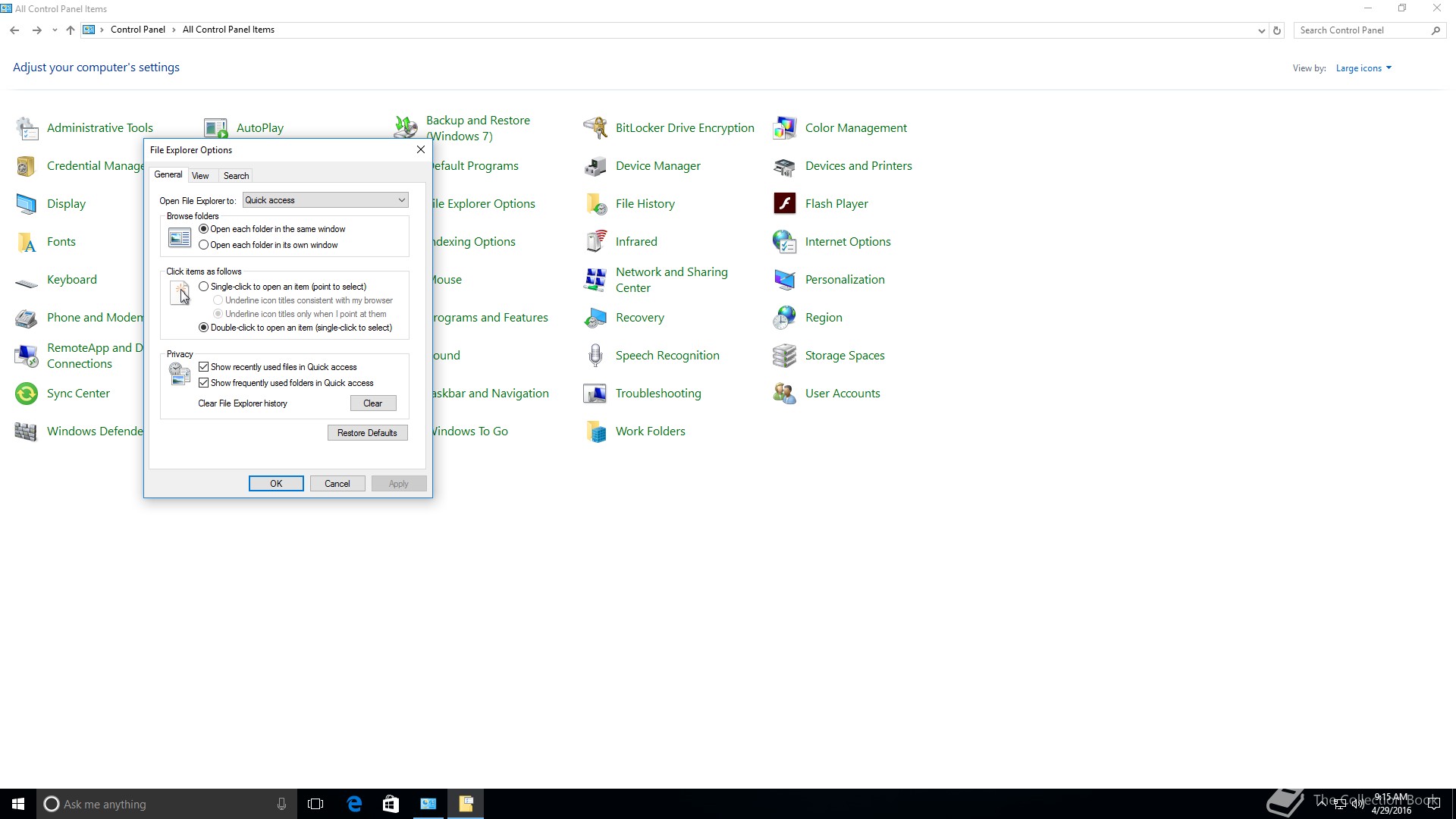Viewport: 1456px width, 819px height.
Task: Click the Infrared icon
Action: (x=595, y=242)
